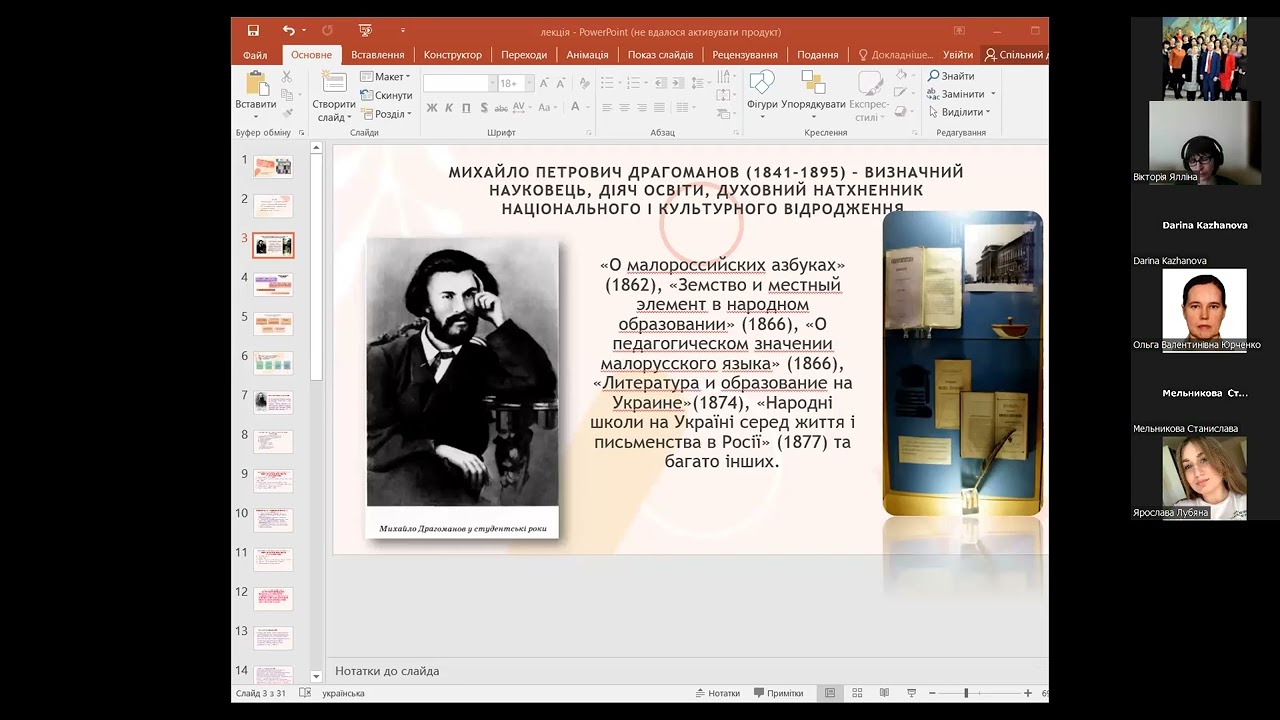Open change case Aa dropdown
The height and width of the screenshot is (720, 1280).
[547, 108]
